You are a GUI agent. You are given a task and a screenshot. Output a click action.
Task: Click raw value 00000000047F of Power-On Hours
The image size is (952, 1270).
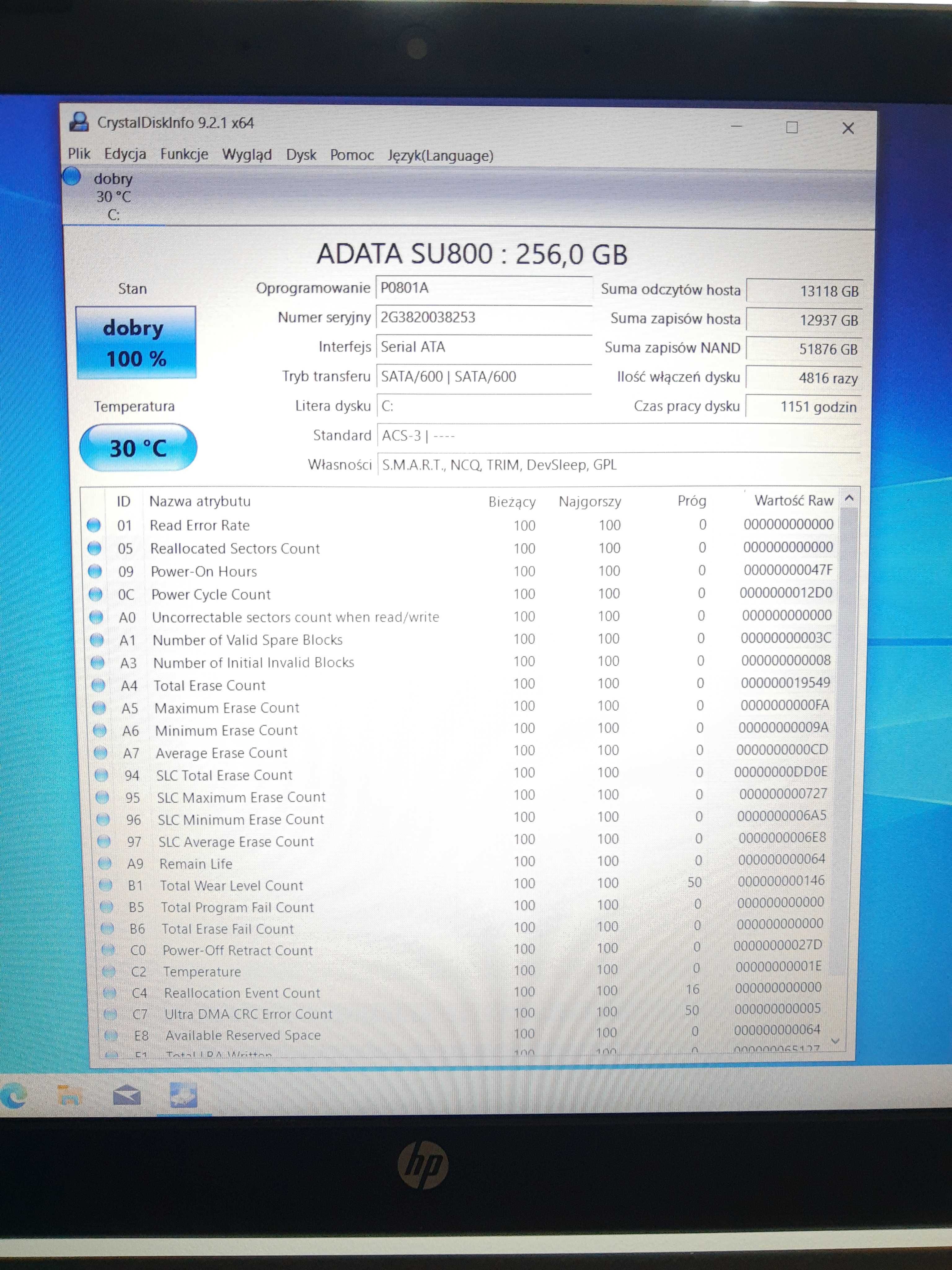point(788,570)
